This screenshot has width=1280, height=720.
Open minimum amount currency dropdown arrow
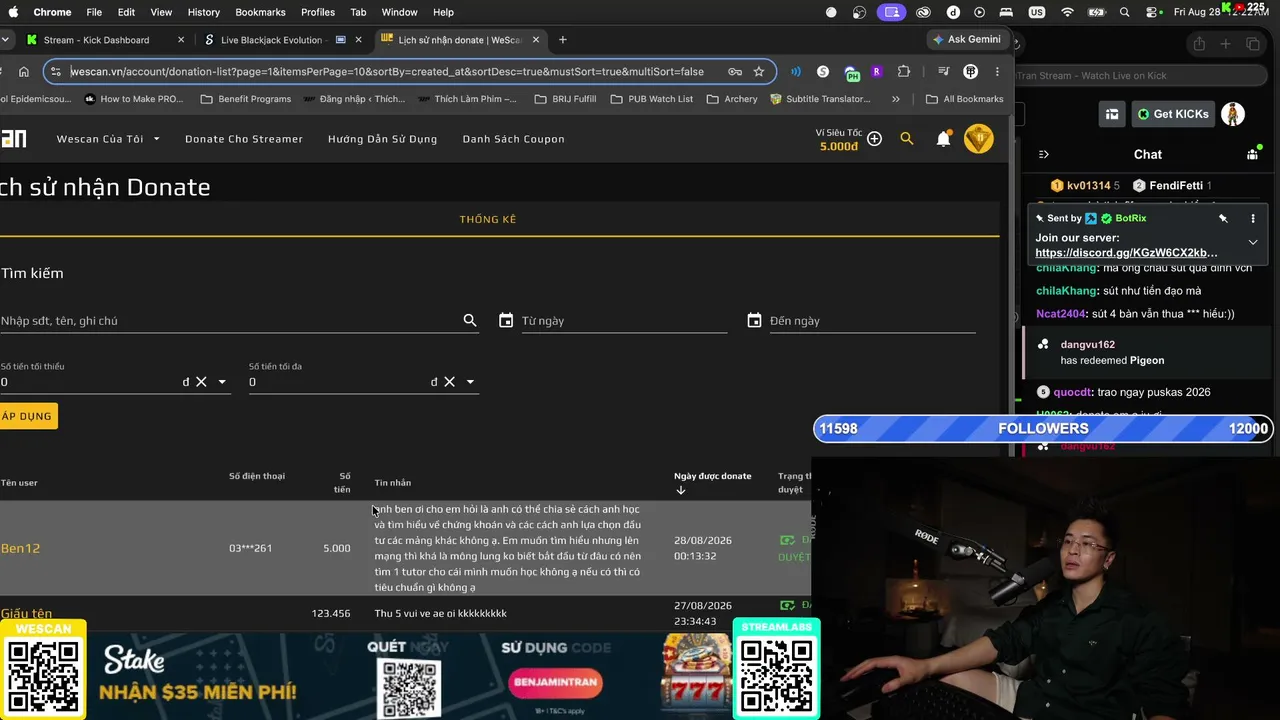(222, 382)
